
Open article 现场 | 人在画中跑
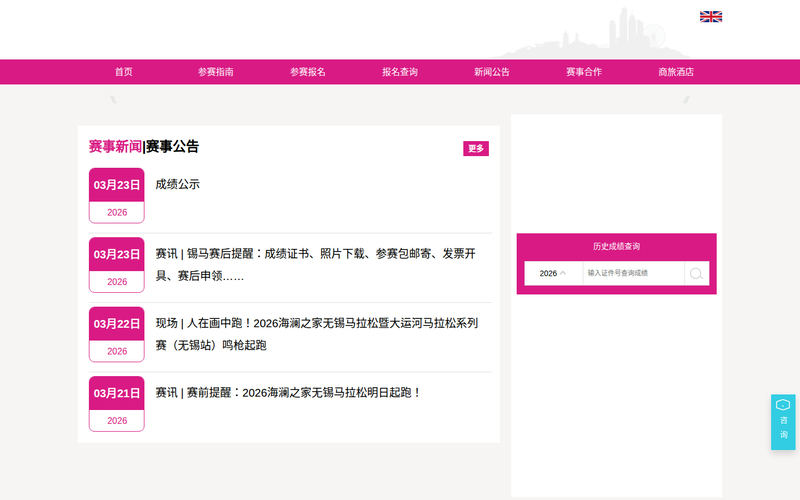(x=316, y=334)
